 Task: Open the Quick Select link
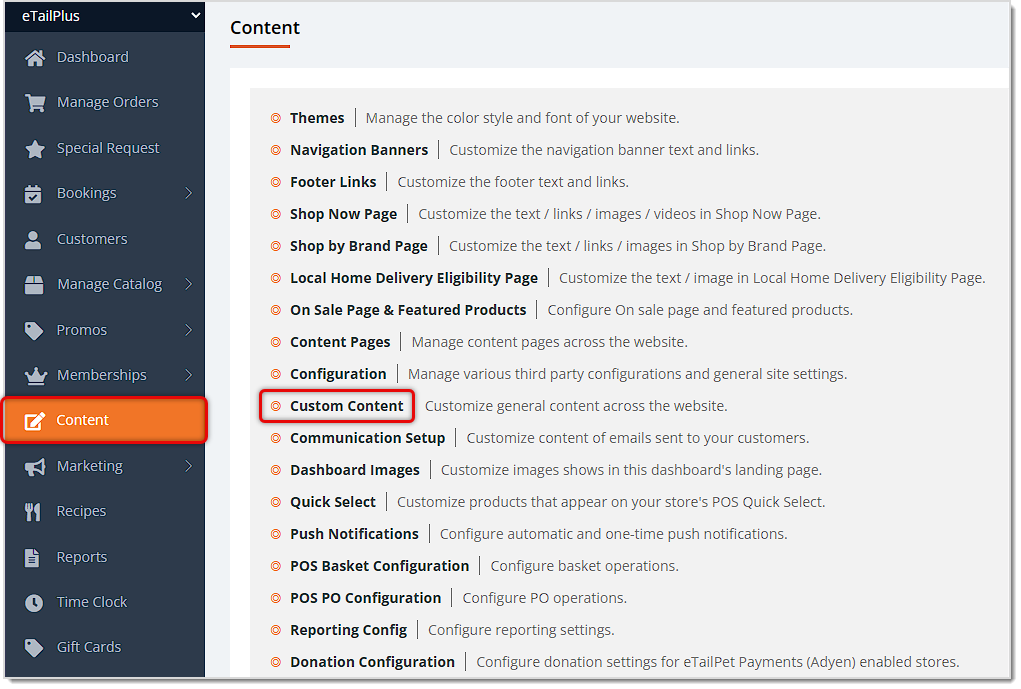pyautogui.click(x=333, y=502)
